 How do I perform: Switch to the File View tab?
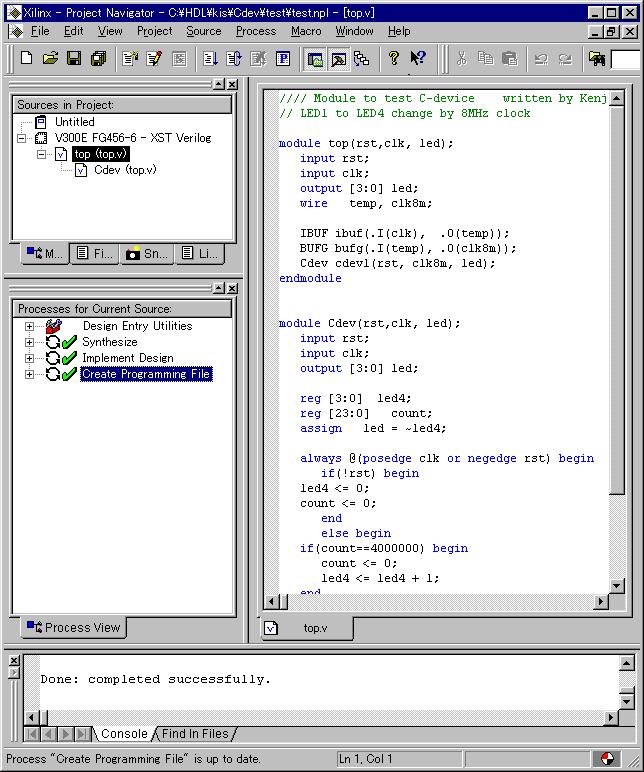coord(95,254)
